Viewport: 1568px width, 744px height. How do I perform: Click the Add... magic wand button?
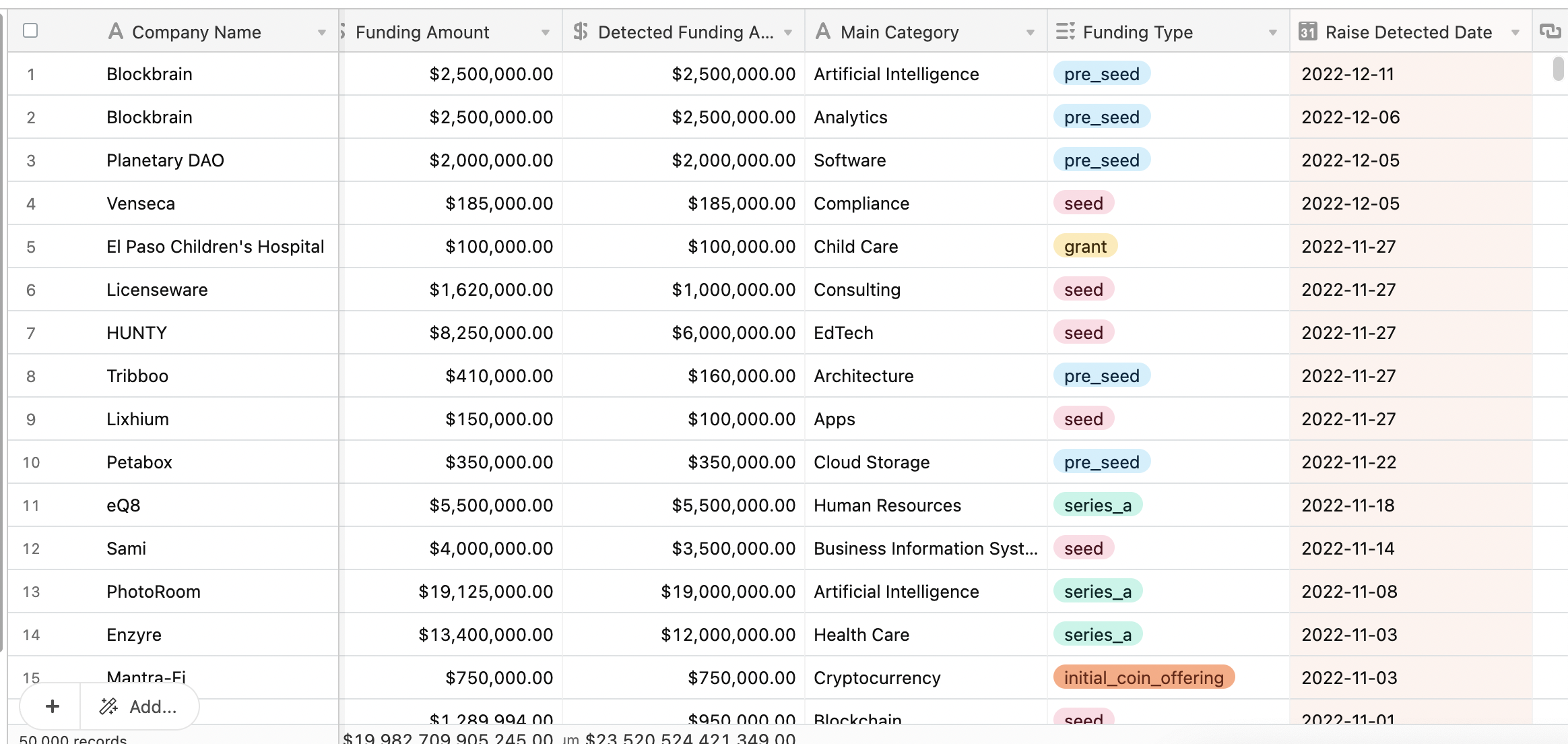[x=139, y=706]
